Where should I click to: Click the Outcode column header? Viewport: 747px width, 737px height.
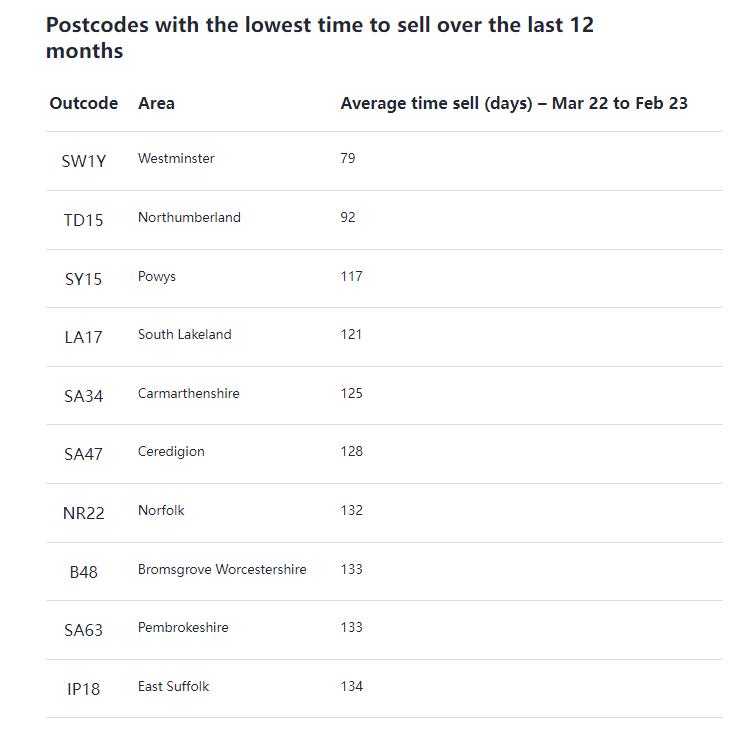[83, 103]
